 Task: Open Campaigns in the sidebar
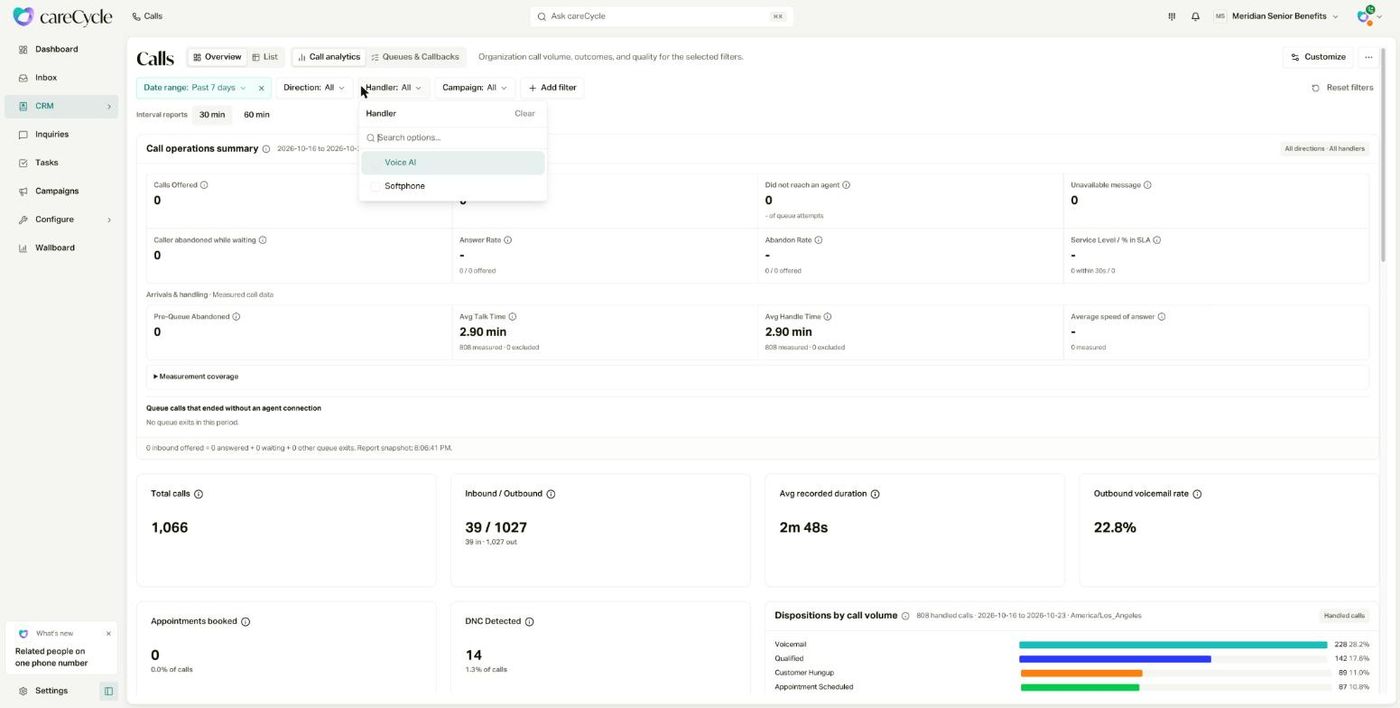point(61,191)
